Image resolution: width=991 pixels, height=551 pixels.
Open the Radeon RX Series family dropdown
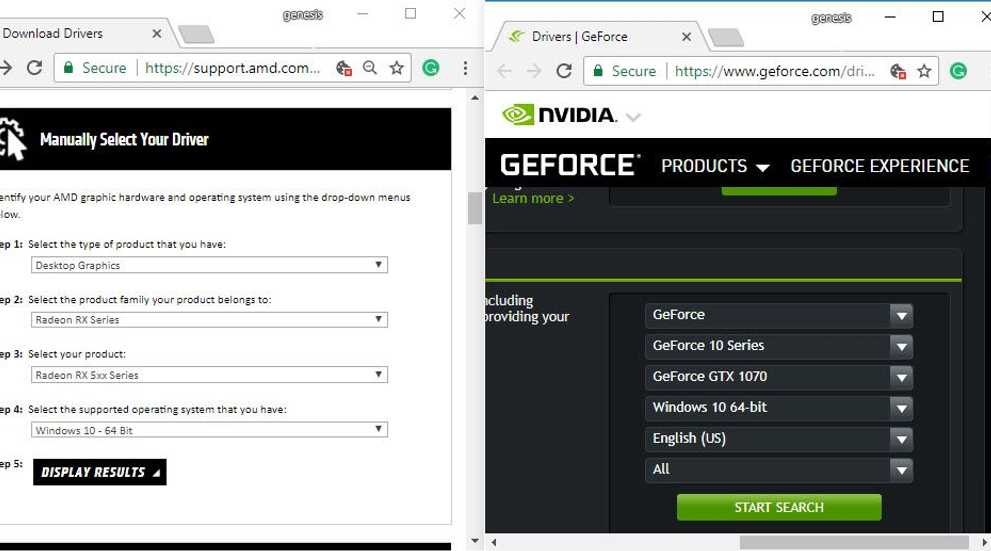[209, 319]
